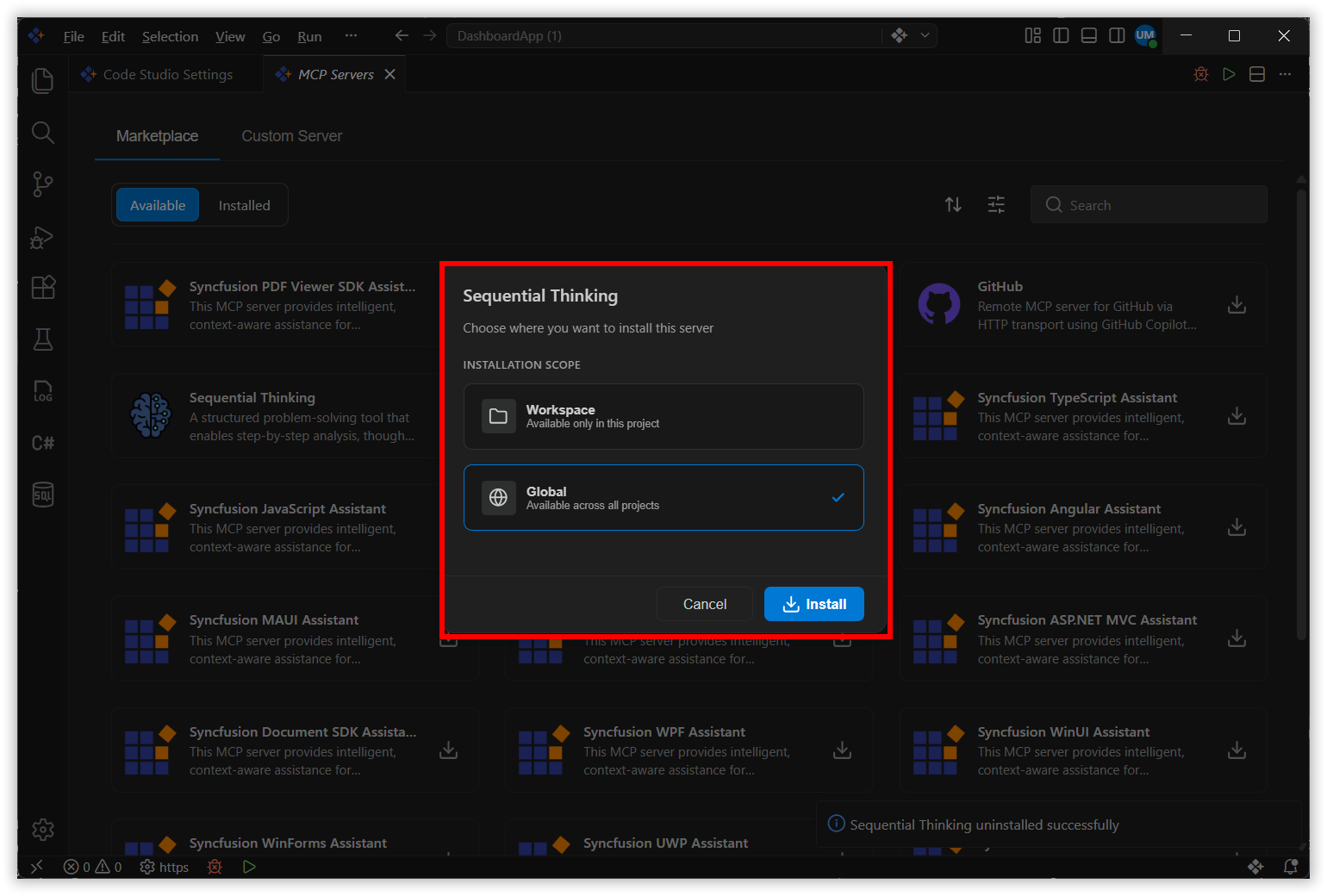Switch to the Custom Server tab
This screenshot has height=896, width=1327.
(291, 136)
